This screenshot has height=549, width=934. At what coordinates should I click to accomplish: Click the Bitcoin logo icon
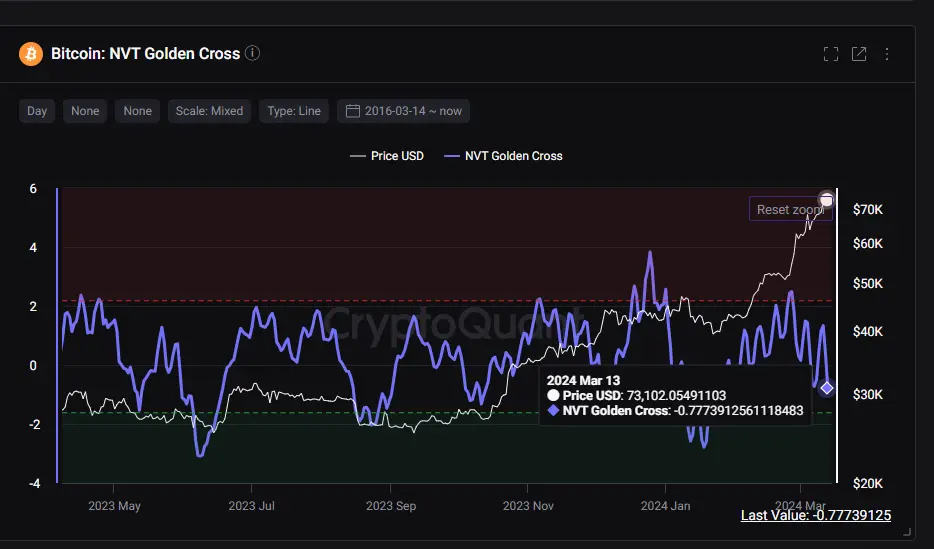[31, 54]
